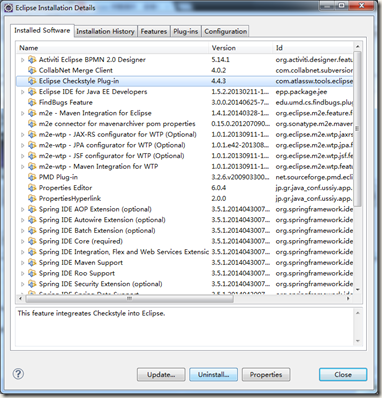Viewport: 382px width, 398px height.
Task: Click the Eclipse Checkstyle Plug-in feature icon
Action: (x=32, y=81)
